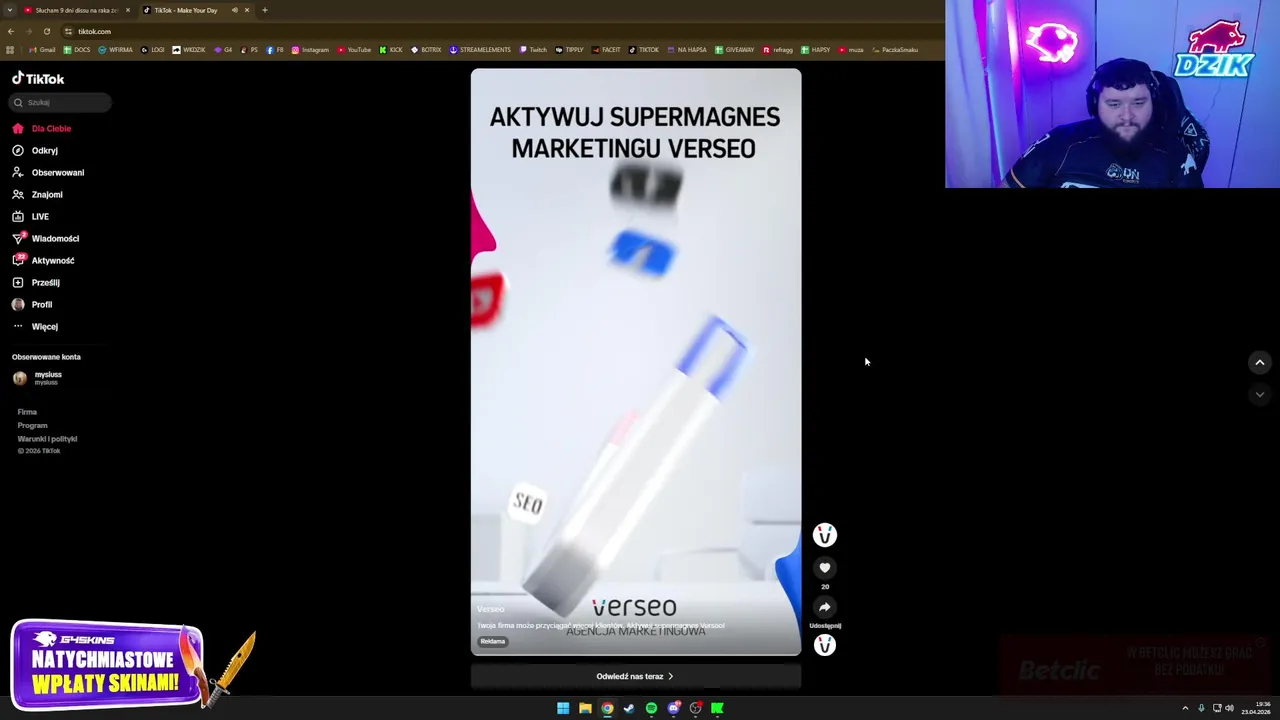Open the YouTube bookmark
The width and height of the screenshot is (1280, 720).
pyautogui.click(x=354, y=49)
